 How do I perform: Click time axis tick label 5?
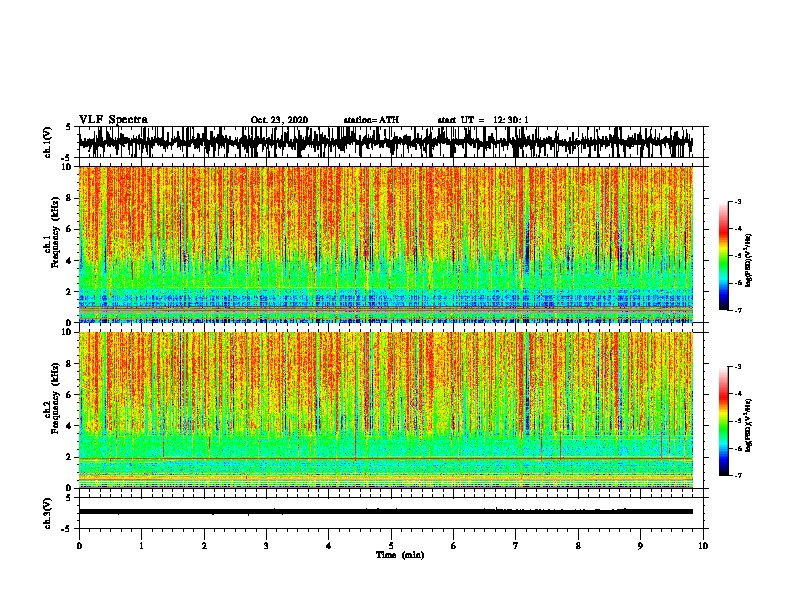pyautogui.click(x=391, y=546)
